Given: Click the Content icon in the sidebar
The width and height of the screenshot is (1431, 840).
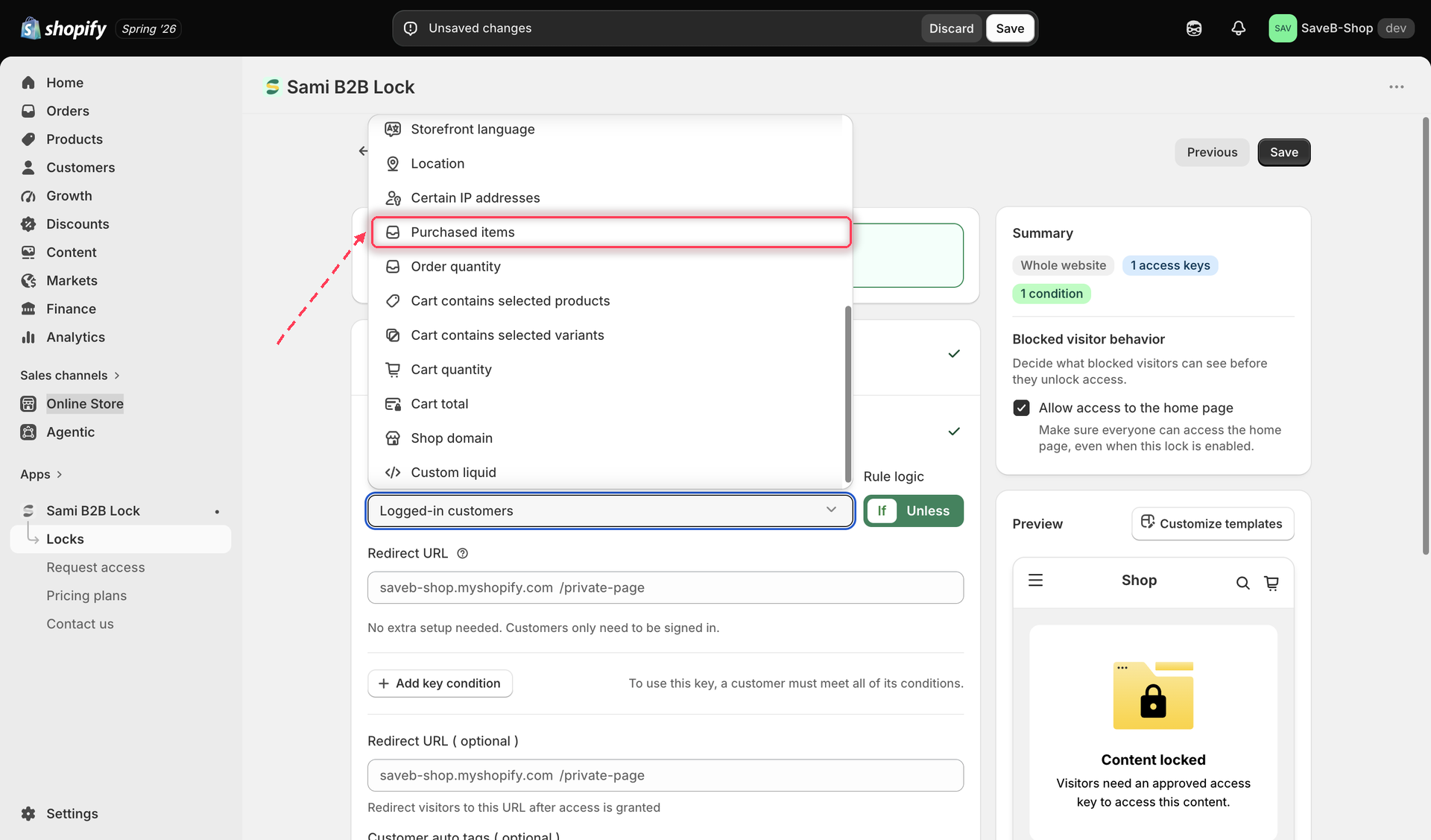Looking at the screenshot, I should pyautogui.click(x=28, y=253).
